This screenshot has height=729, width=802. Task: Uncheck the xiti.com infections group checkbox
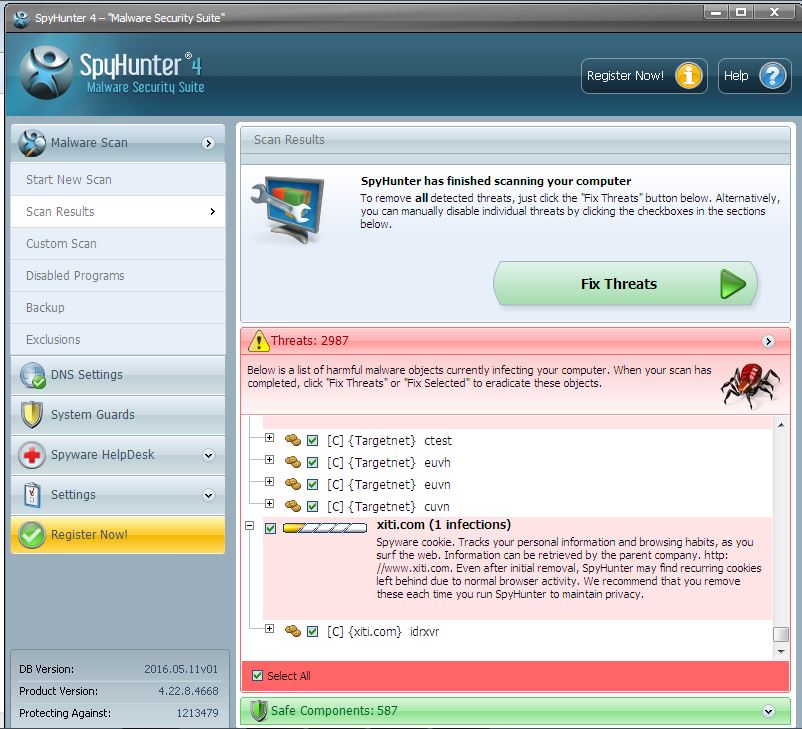(271, 528)
